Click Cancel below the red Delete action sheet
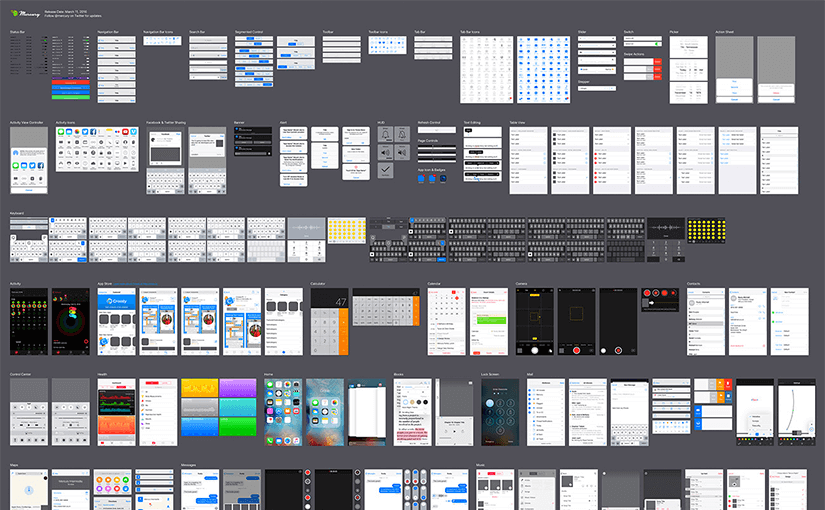825x510 pixels. click(x=776, y=99)
